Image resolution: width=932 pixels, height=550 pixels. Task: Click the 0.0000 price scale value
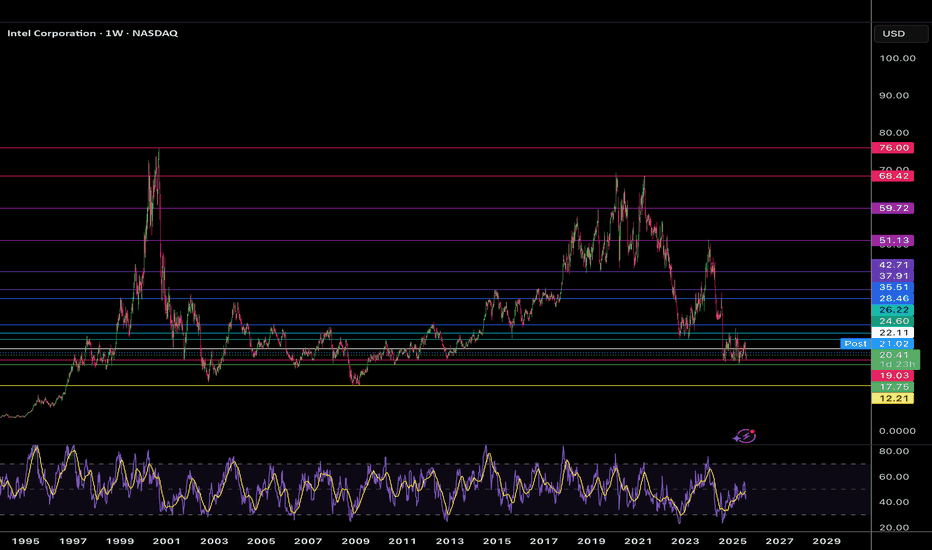tap(897, 431)
